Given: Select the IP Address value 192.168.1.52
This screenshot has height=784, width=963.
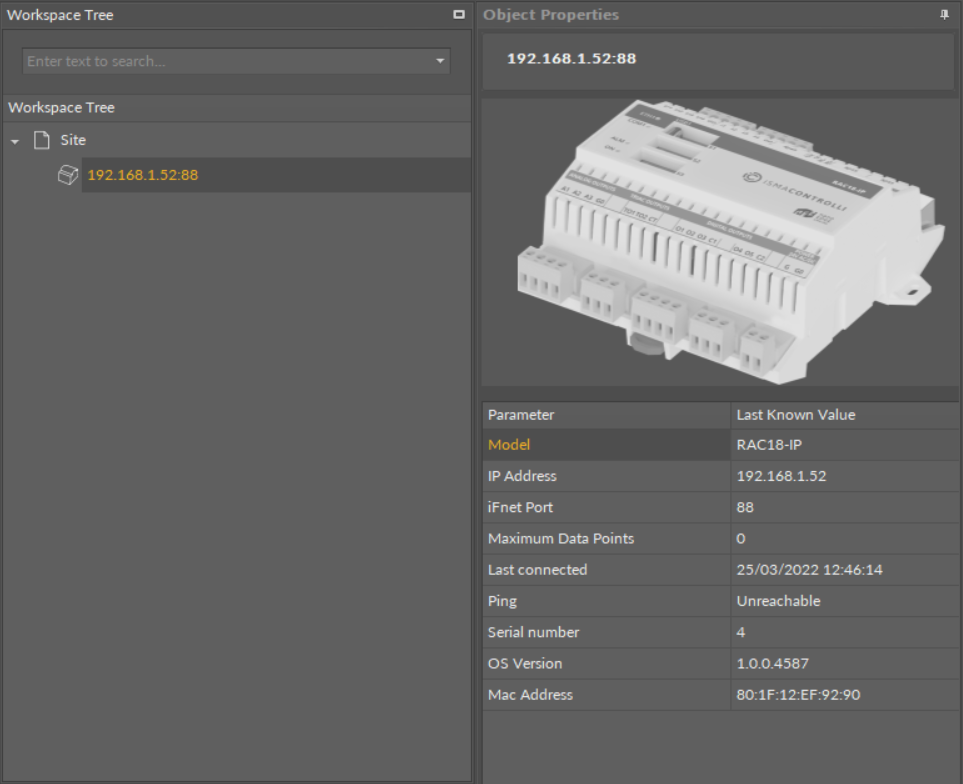Looking at the screenshot, I should (781, 476).
